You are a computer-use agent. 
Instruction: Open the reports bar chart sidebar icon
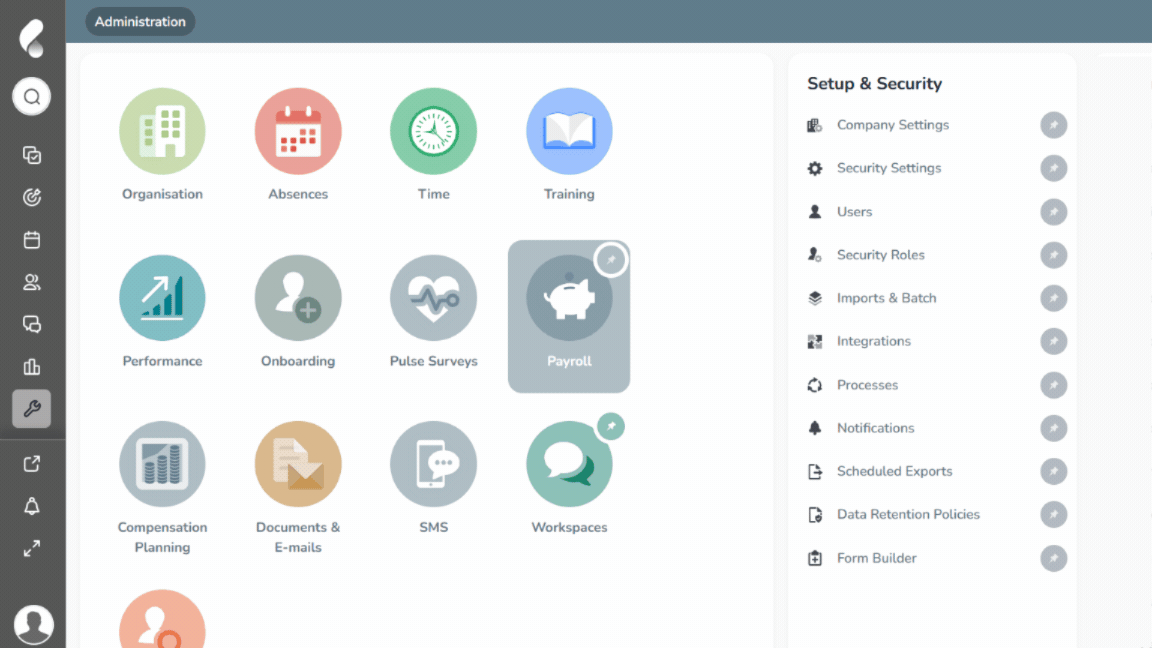pyautogui.click(x=32, y=367)
